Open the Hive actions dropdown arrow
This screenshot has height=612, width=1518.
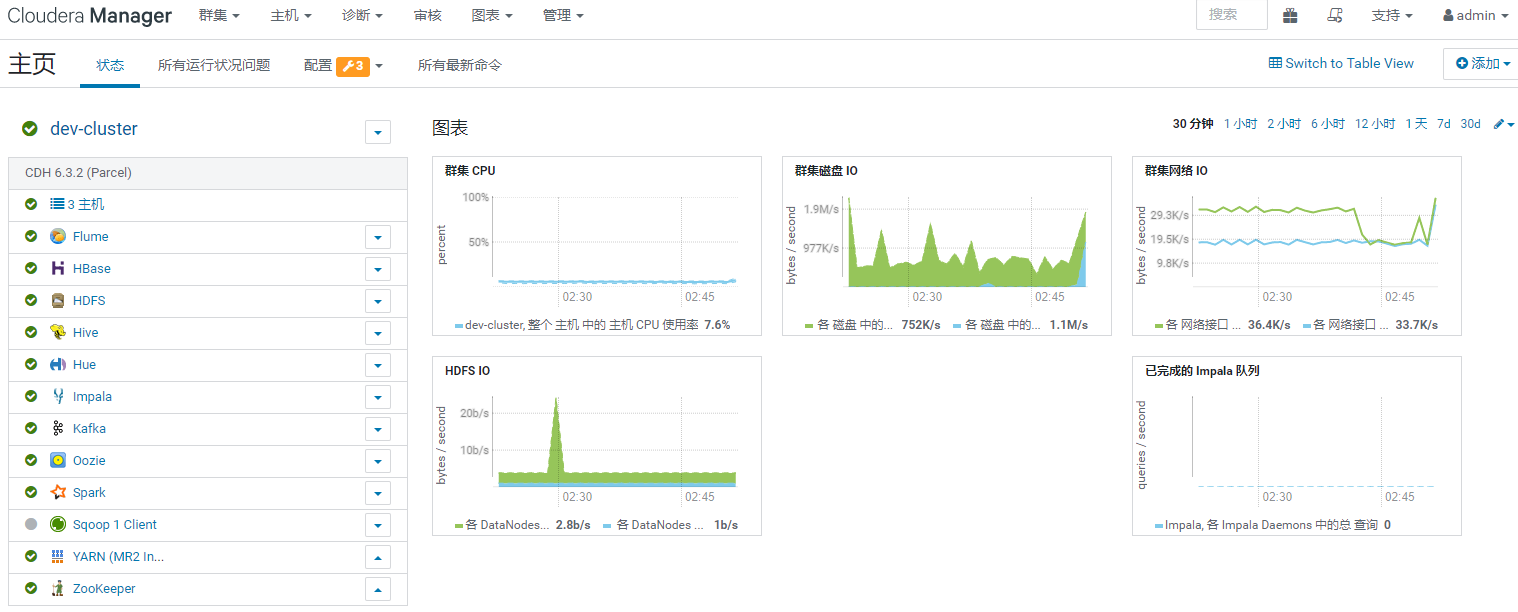click(x=378, y=334)
